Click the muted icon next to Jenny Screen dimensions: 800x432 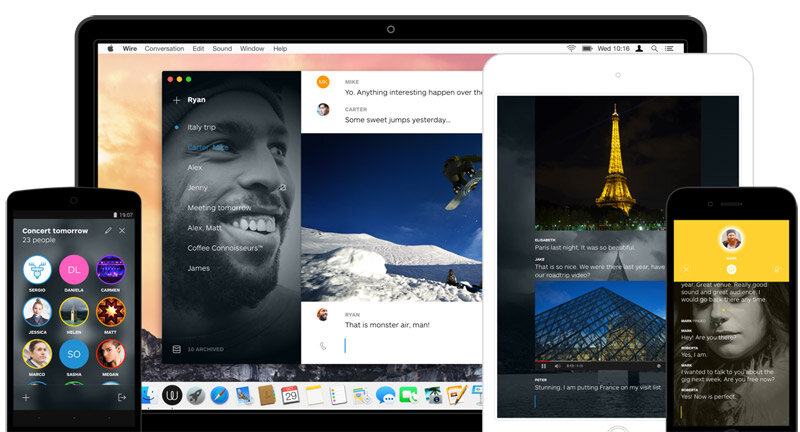[282, 187]
